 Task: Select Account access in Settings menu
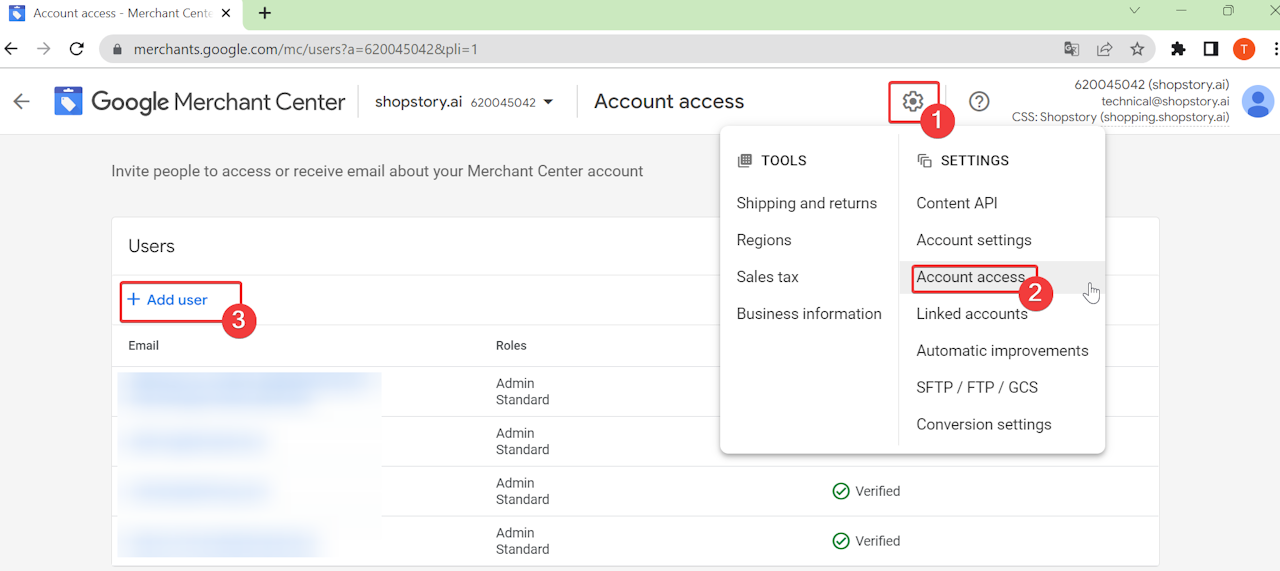click(971, 277)
